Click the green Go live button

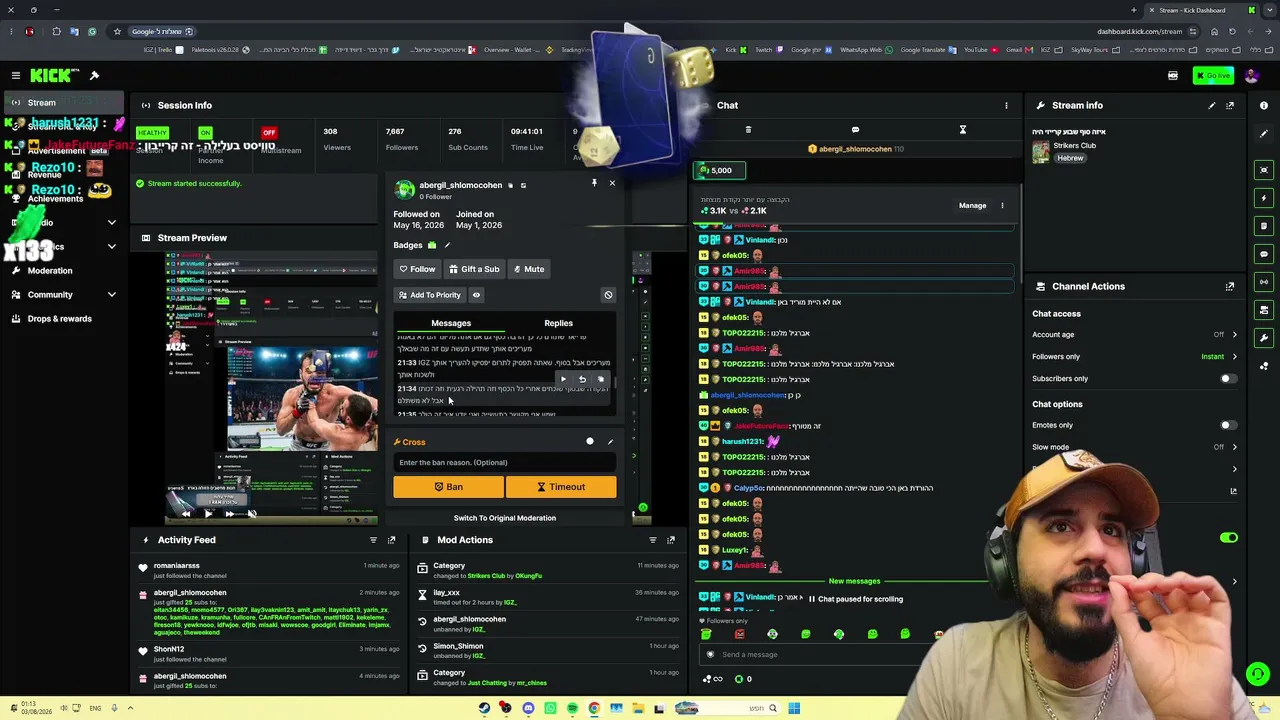tap(1213, 75)
